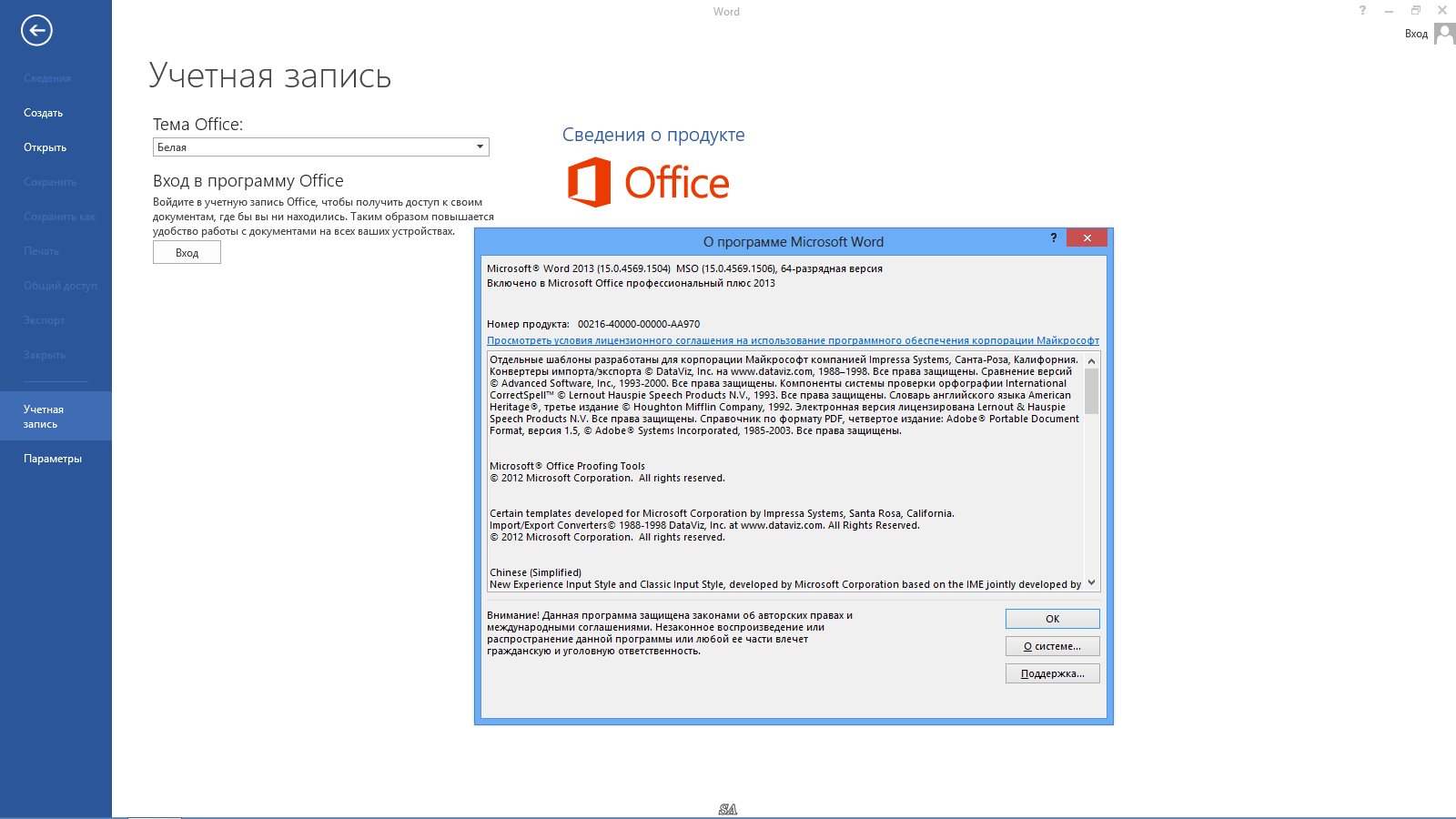Click the Тема Office label

click(x=197, y=125)
